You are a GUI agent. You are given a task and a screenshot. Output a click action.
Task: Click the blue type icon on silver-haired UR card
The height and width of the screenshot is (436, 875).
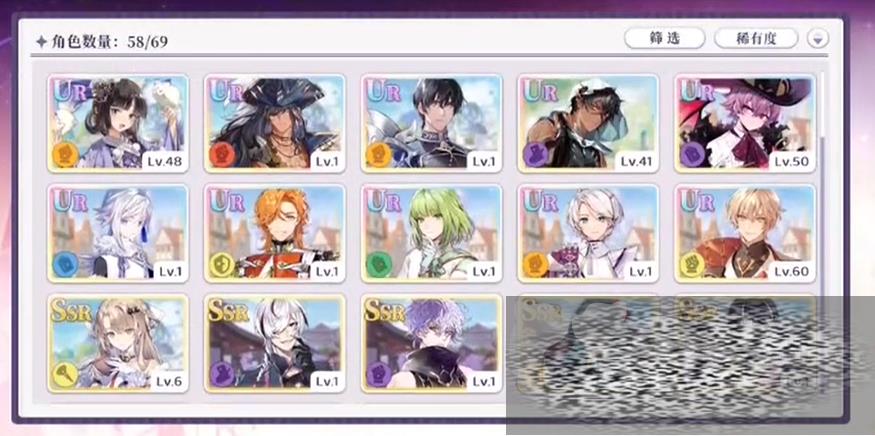pyautogui.click(x=65, y=265)
